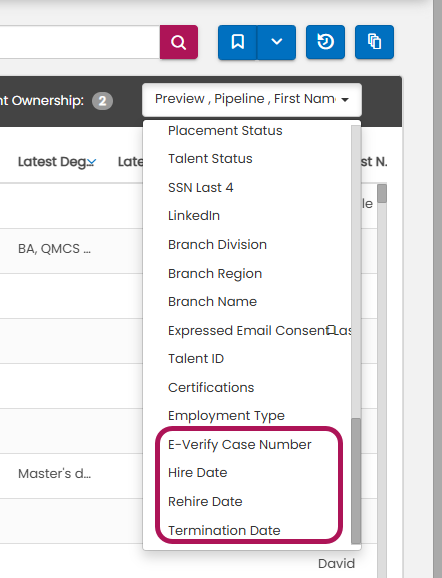The width and height of the screenshot is (442, 578).
Task: Select LinkedIn column option
Action: pos(194,216)
